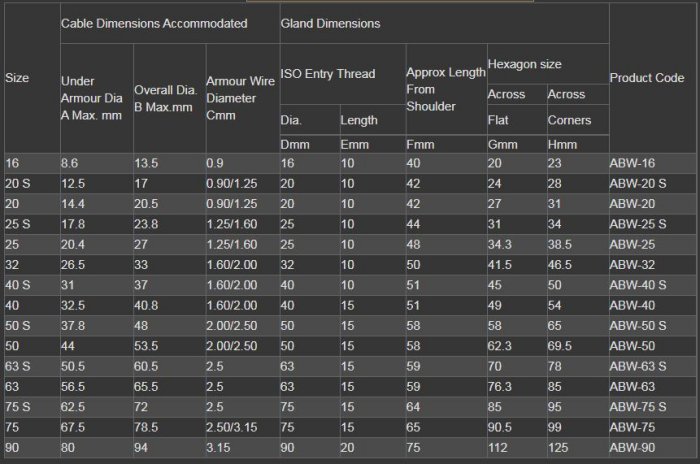This screenshot has height=464, width=700.
Task: Click the ABW-50 S product code cell
Action: (638, 327)
